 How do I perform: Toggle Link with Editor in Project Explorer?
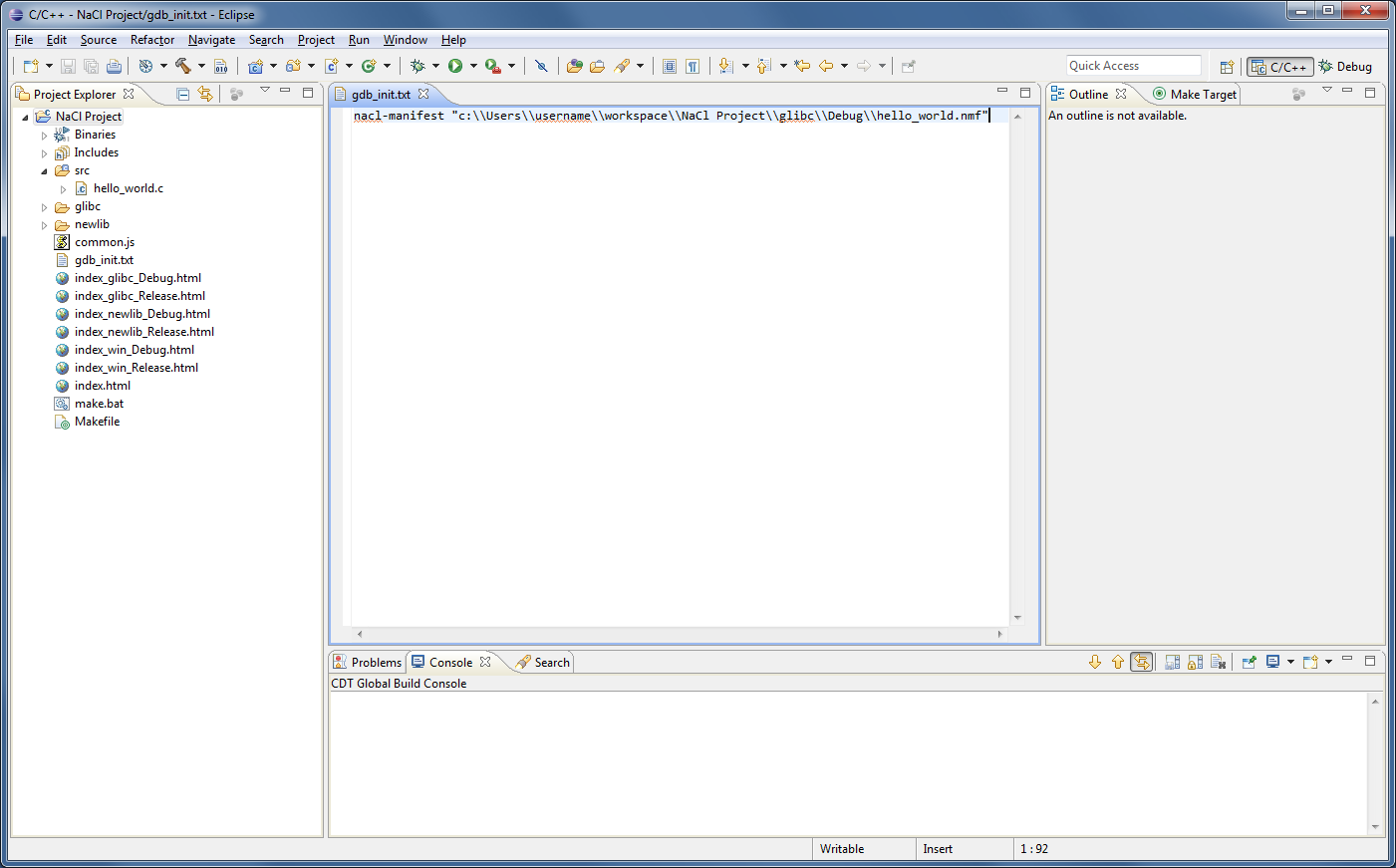(x=205, y=94)
